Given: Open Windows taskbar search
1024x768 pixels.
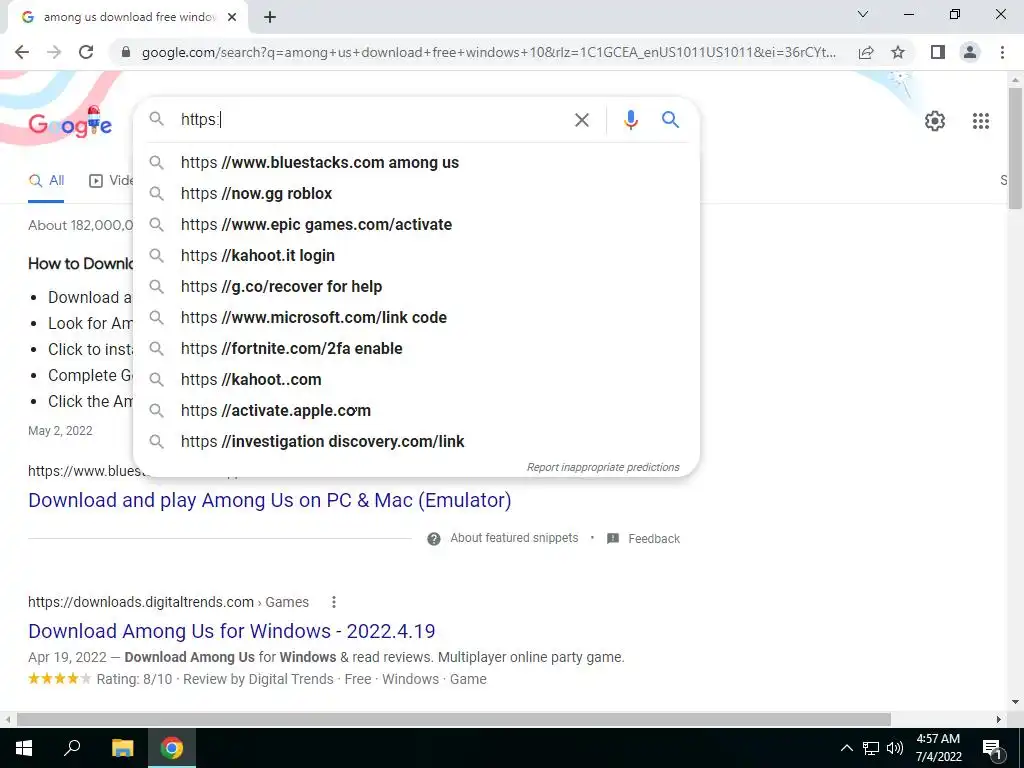Looking at the screenshot, I should pyautogui.click(x=72, y=748).
